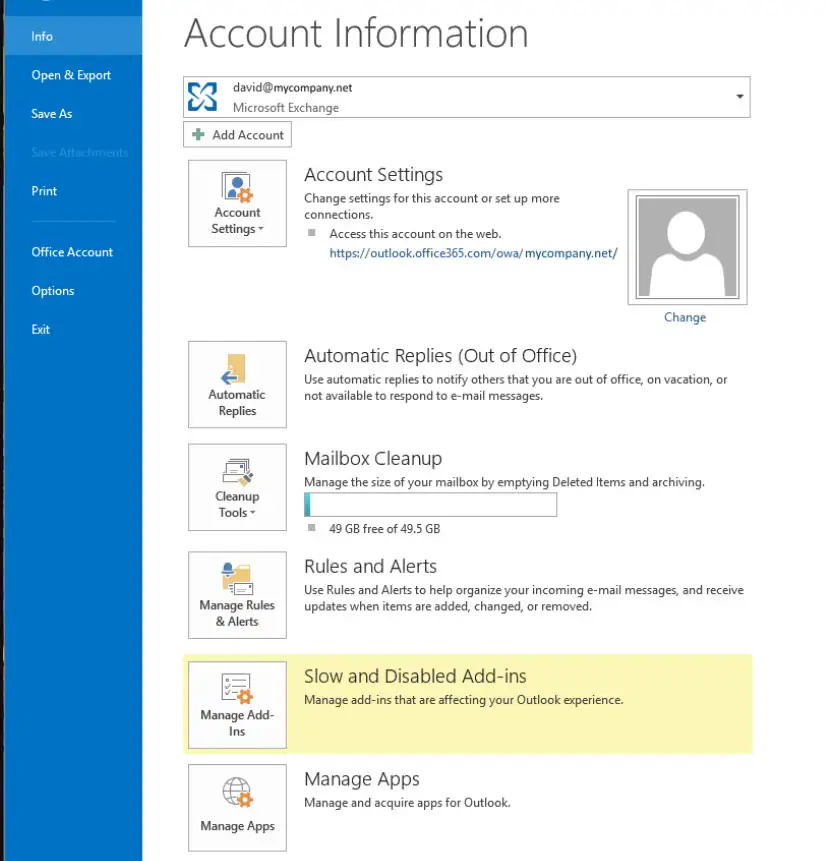
Task: Select the Info menu item
Action: (x=73, y=36)
